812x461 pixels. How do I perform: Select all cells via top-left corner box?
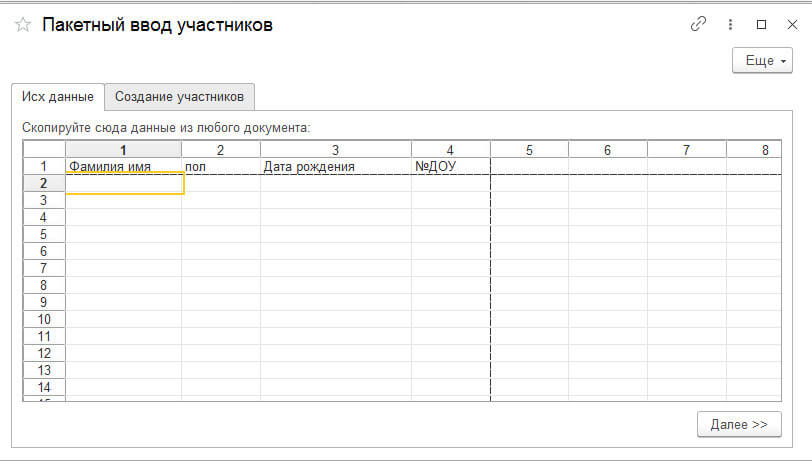click(x=44, y=150)
